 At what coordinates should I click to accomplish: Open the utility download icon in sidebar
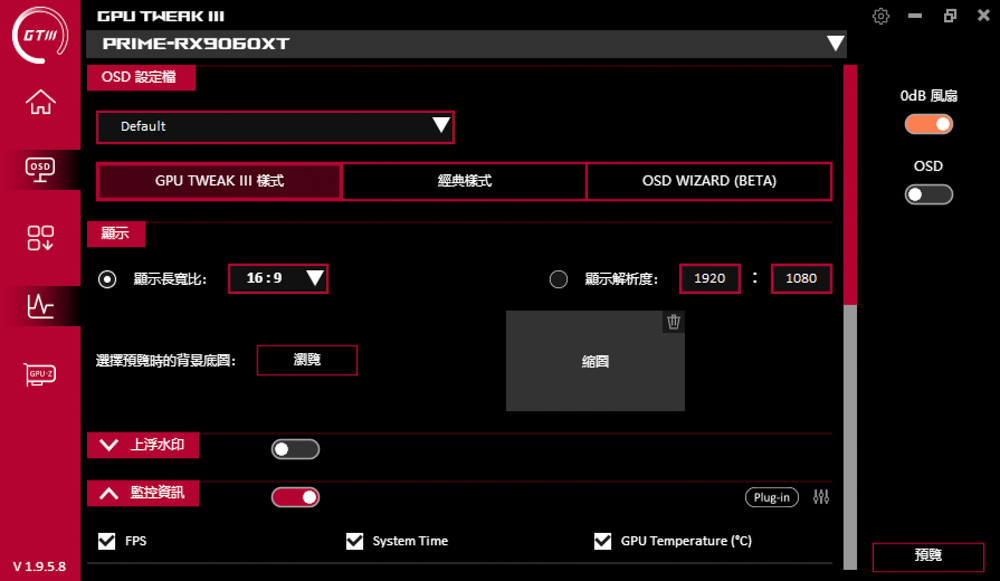point(40,238)
